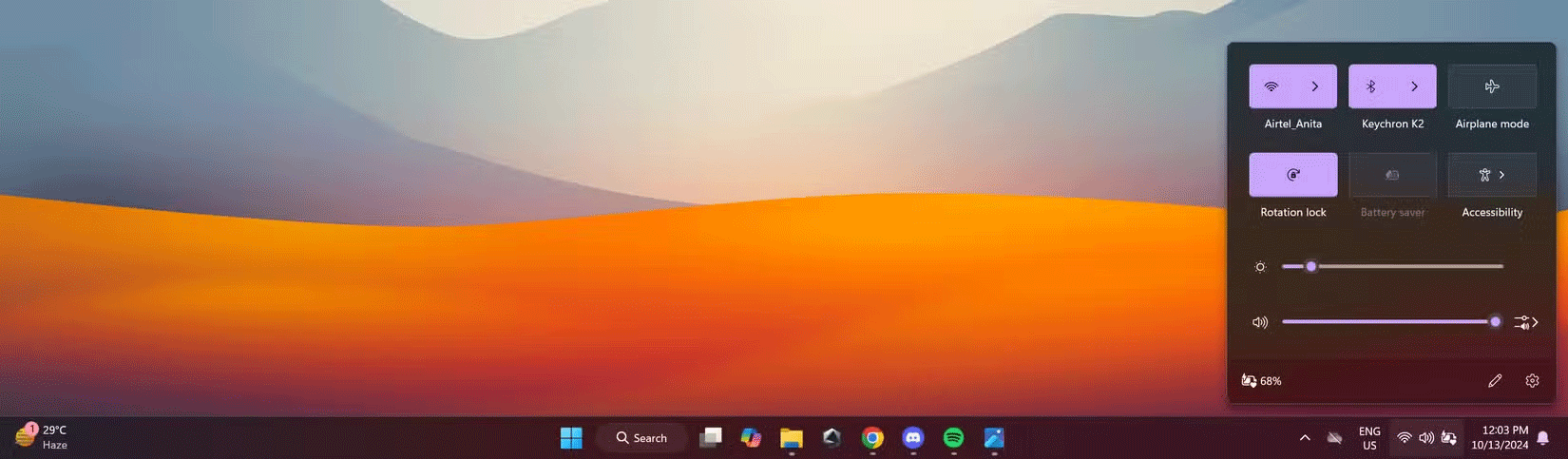Open battery settings showing 68%
The image size is (1568, 459).
[x=1261, y=381]
